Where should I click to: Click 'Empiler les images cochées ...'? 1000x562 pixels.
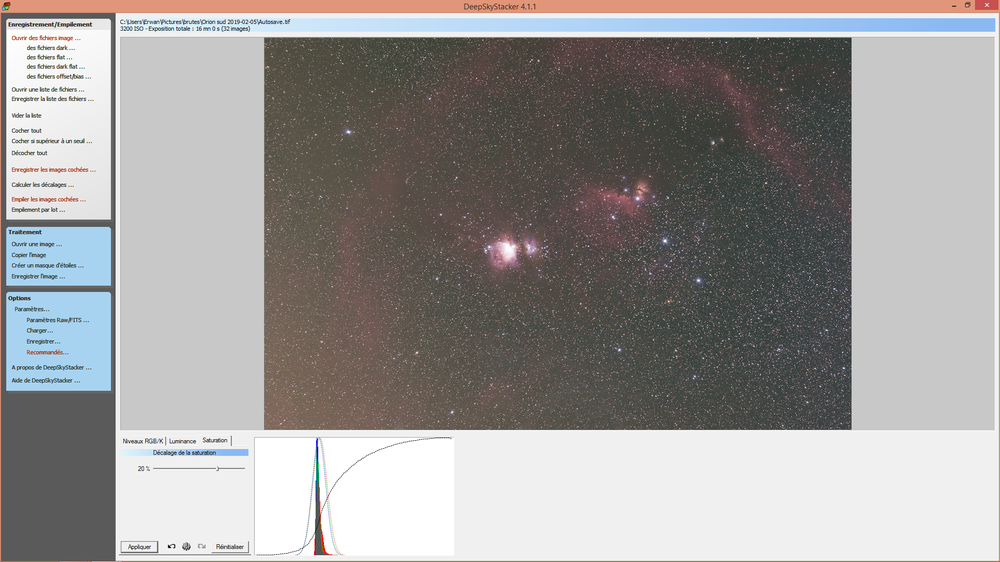[48, 199]
